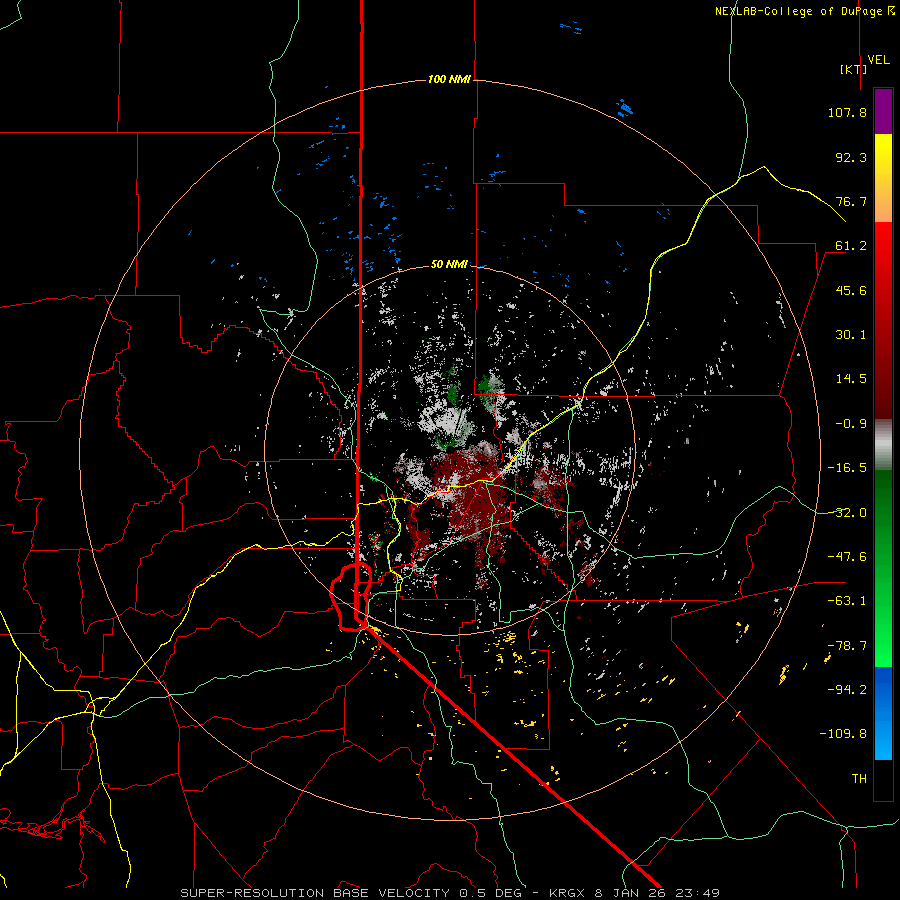Select the -0.9 legend value
The height and width of the screenshot is (900, 900).
(851, 424)
